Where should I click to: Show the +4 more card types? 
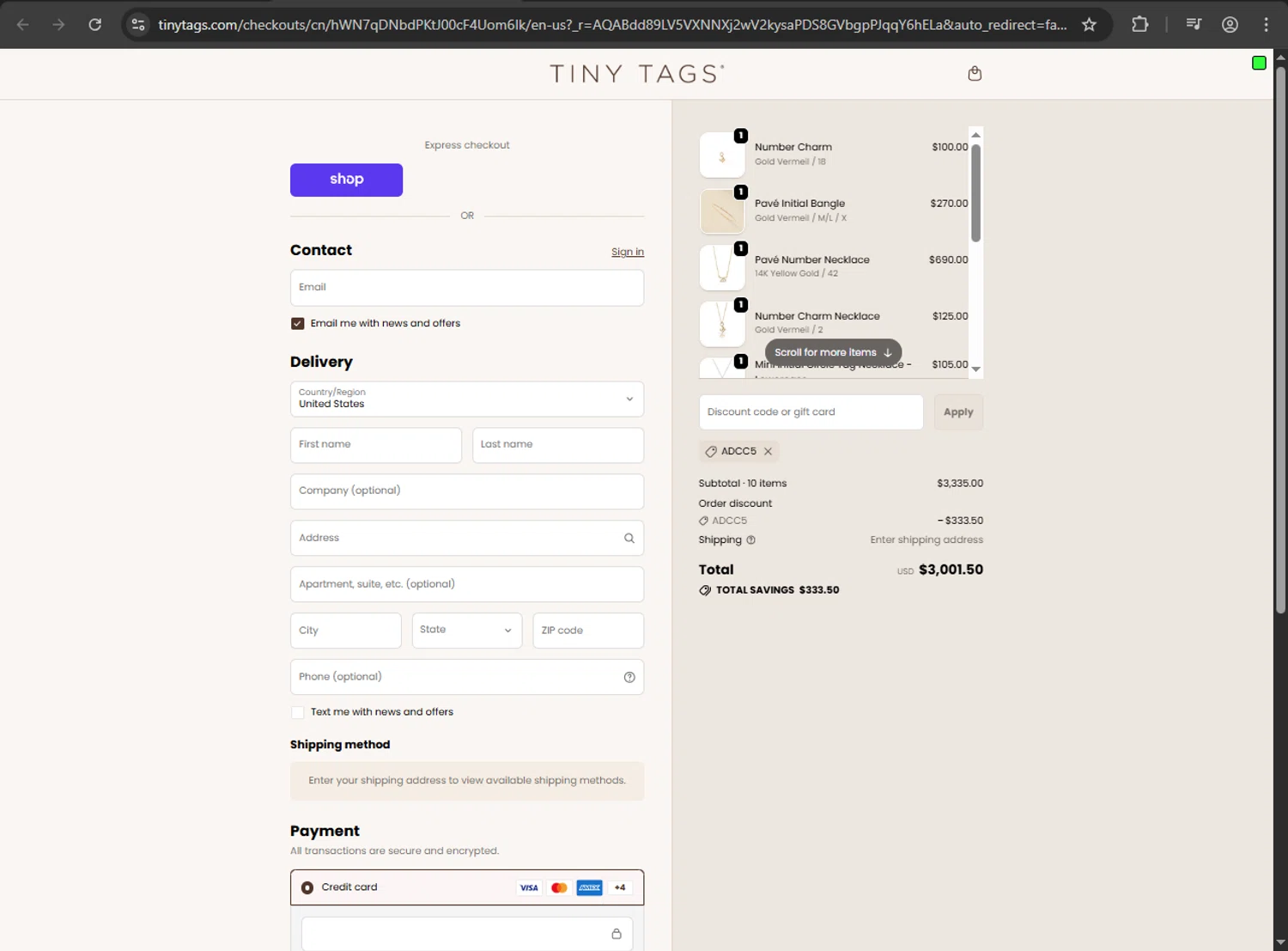click(620, 887)
